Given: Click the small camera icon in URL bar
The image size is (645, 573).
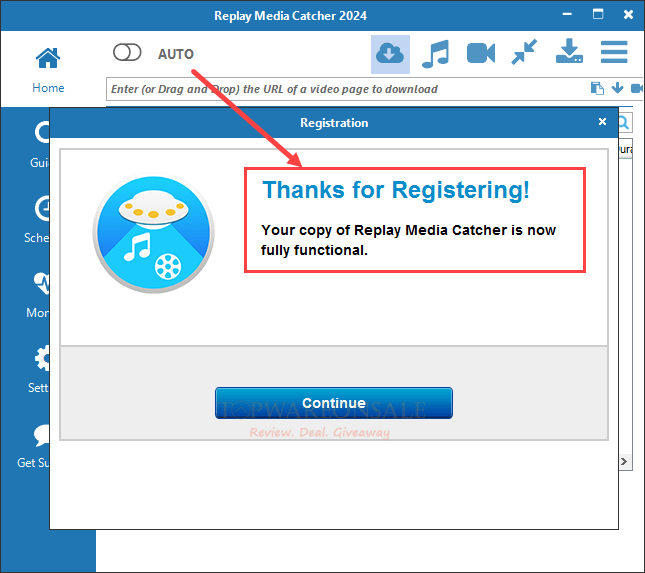Looking at the screenshot, I should [637, 88].
